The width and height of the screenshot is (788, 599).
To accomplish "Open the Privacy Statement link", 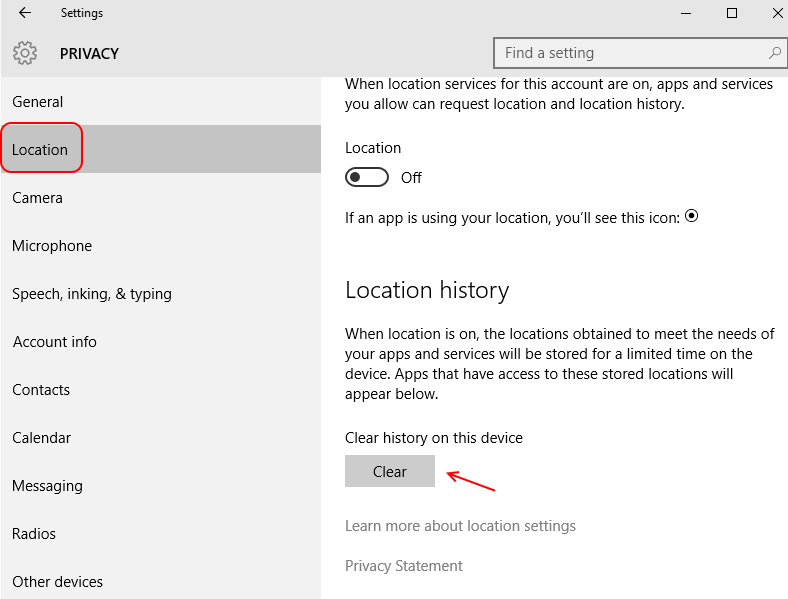I will click(x=404, y=566).
